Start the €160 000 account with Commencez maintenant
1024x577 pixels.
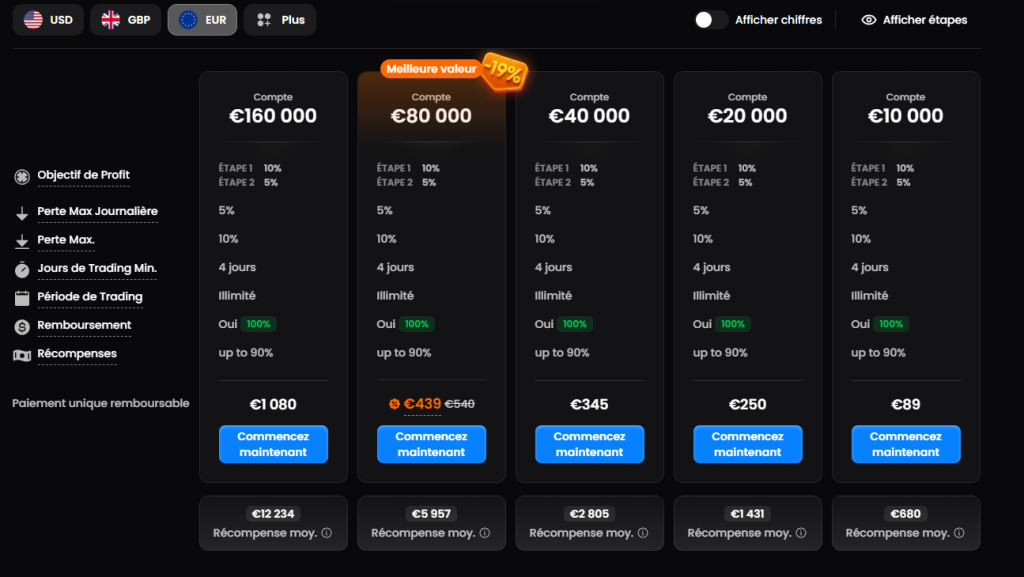pos(273,444)
